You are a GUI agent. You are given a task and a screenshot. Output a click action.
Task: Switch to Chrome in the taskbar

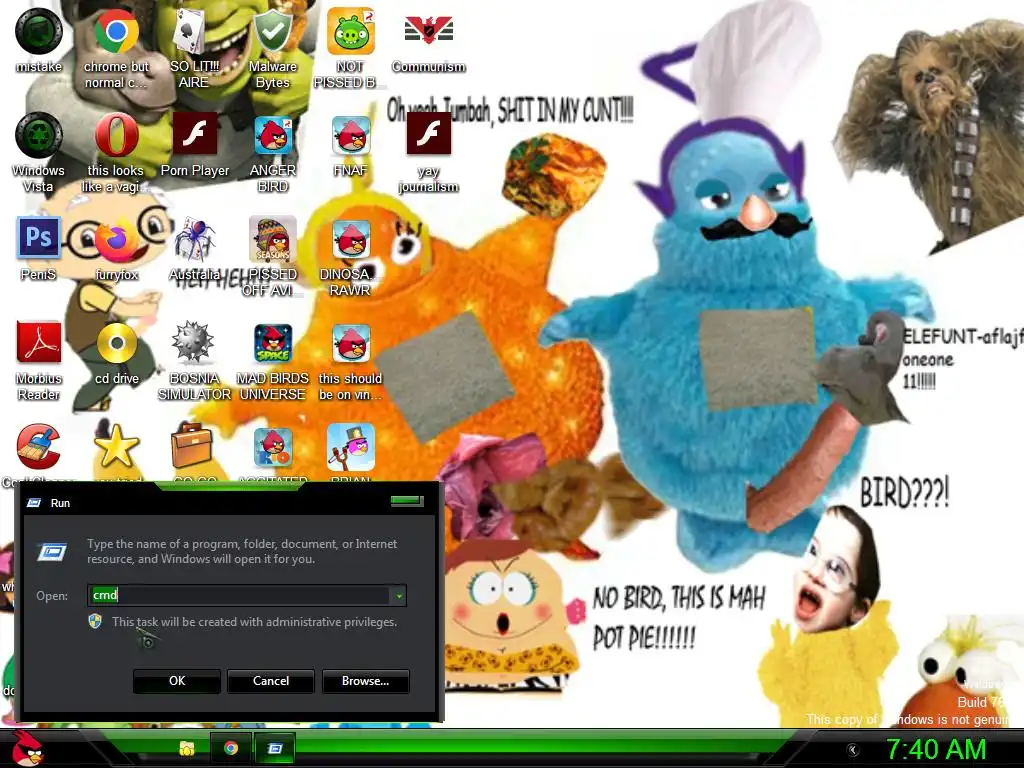click(231, 748)
